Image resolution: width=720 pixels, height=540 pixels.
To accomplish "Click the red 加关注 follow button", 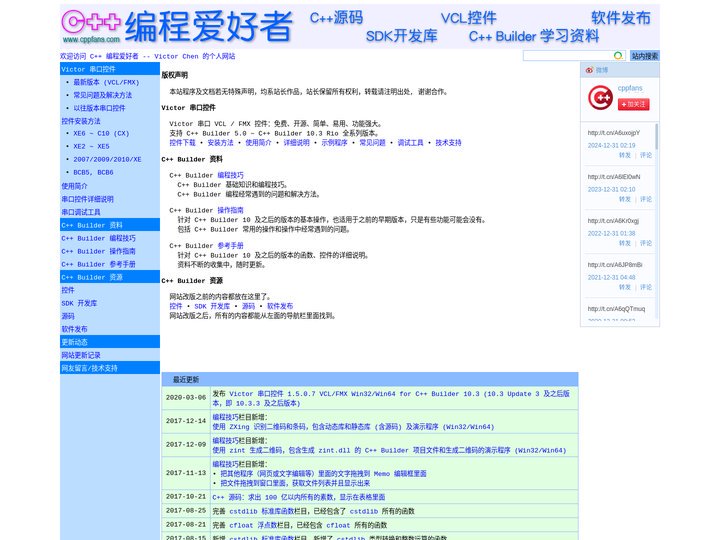I will pos(633,104).
